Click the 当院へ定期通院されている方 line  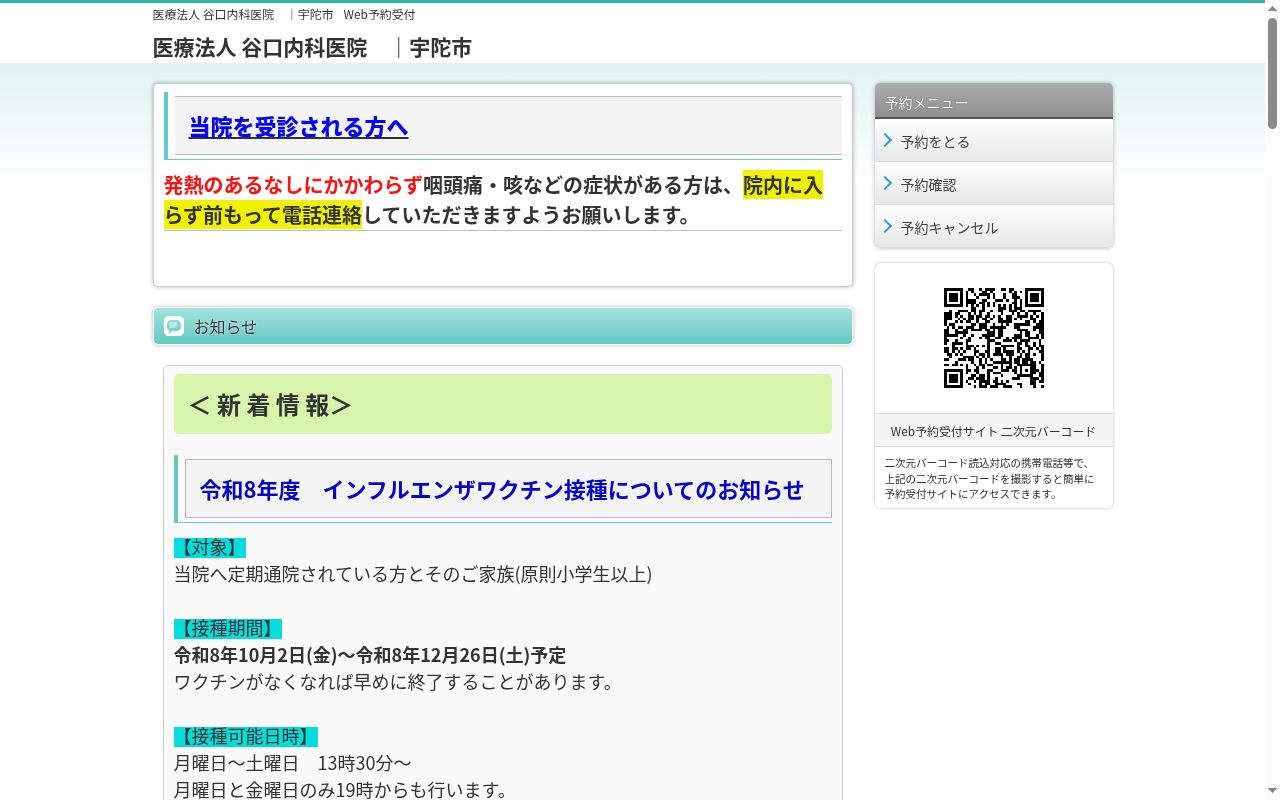click(x=413, y=574)
